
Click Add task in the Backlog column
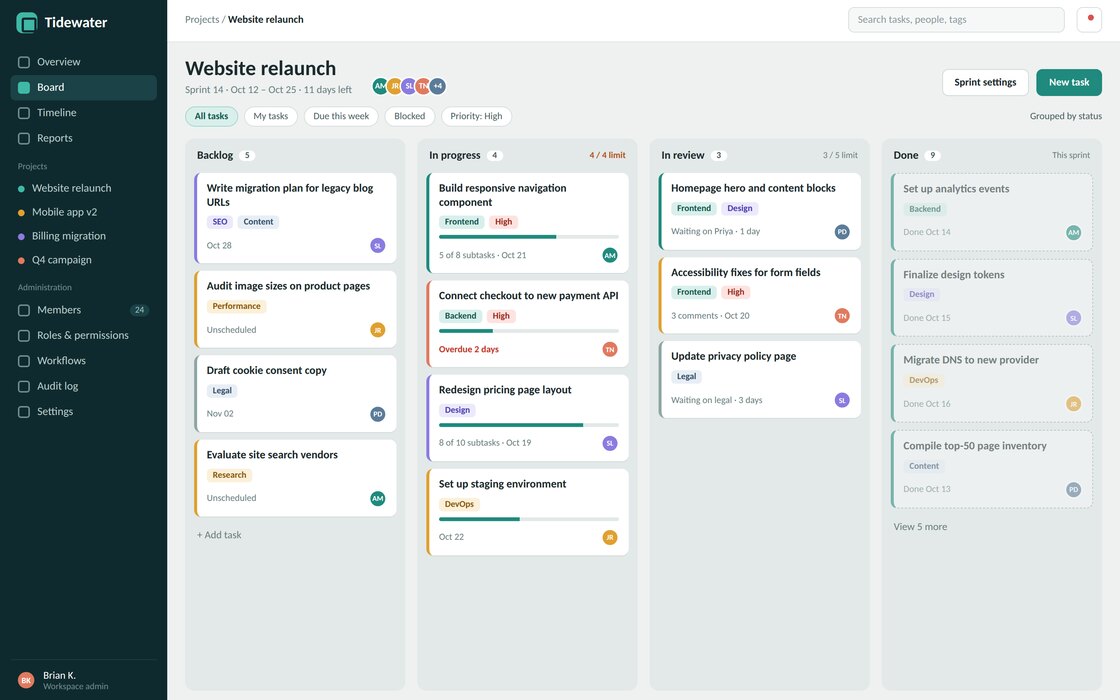click(219, 535)
